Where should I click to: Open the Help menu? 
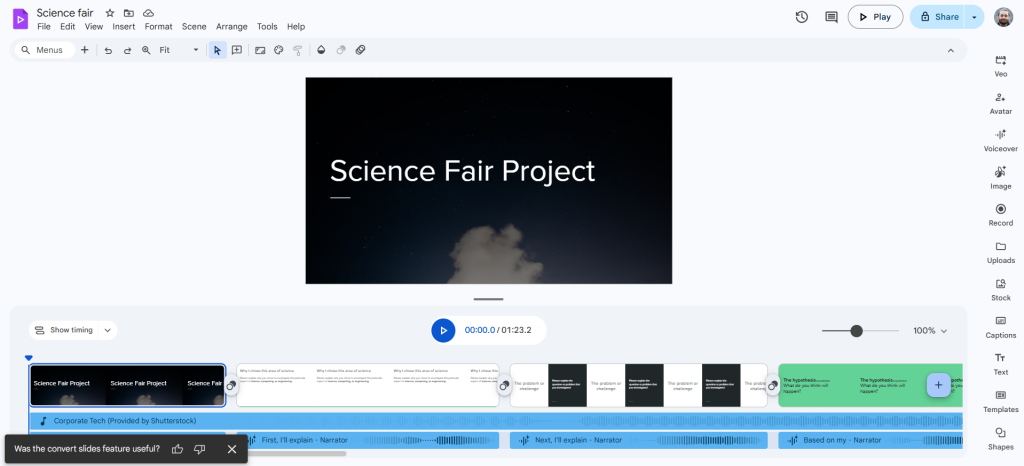tap(296, 27)
